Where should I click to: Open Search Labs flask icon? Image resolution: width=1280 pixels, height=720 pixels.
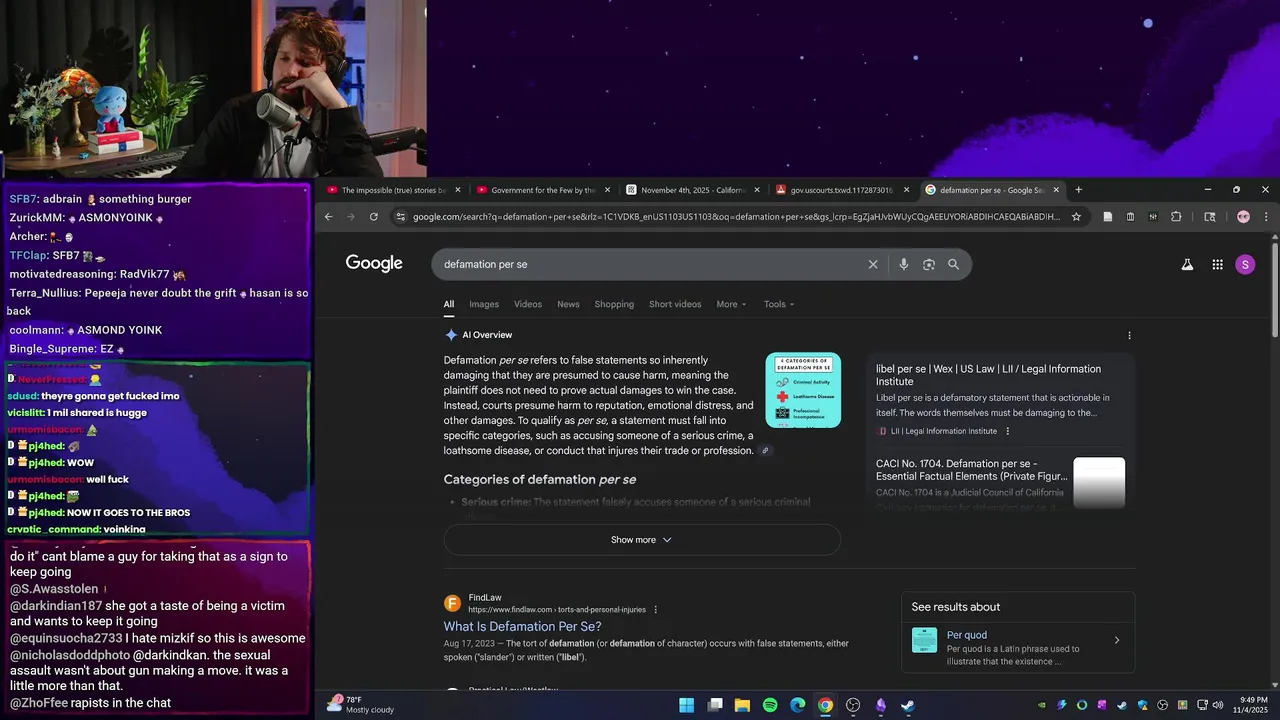[1187, 264]
